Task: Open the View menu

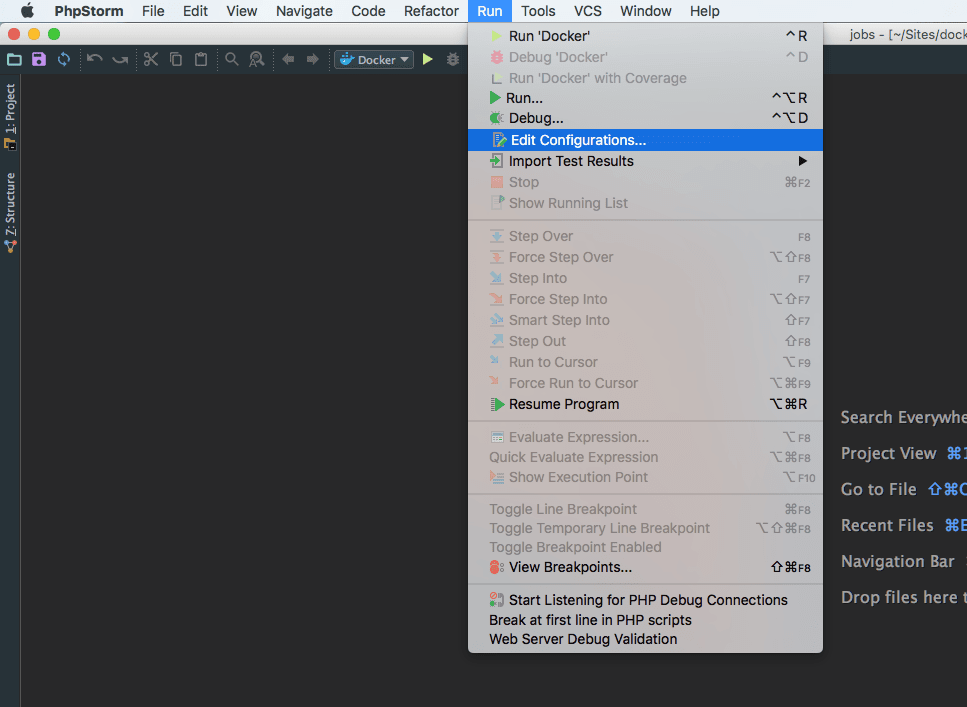Action: [242, 11]
